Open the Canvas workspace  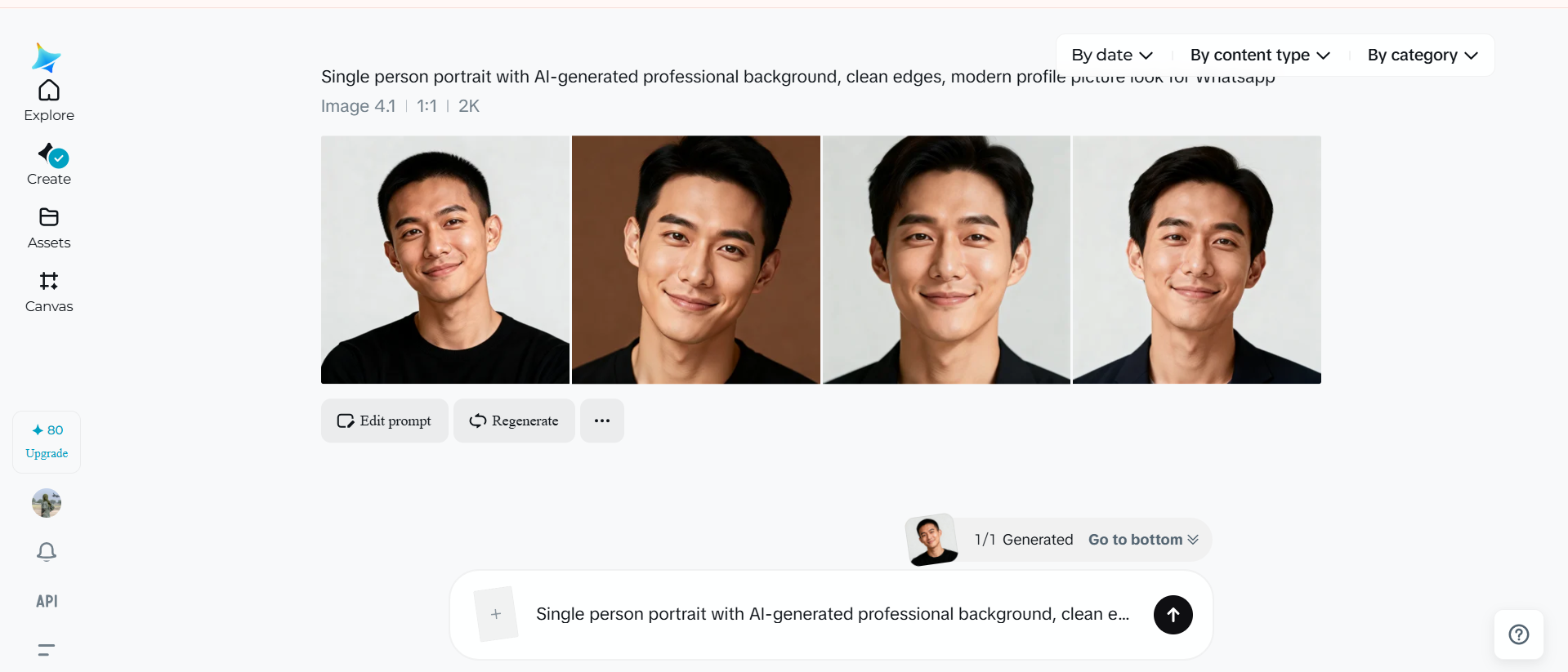click(49, 282)
